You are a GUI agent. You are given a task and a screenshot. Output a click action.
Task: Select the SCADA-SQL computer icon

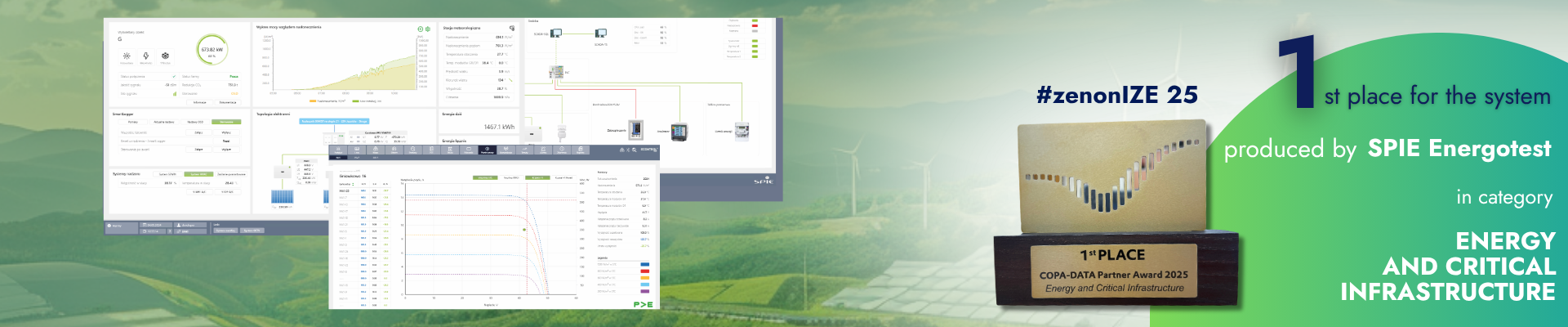(556, 33)
